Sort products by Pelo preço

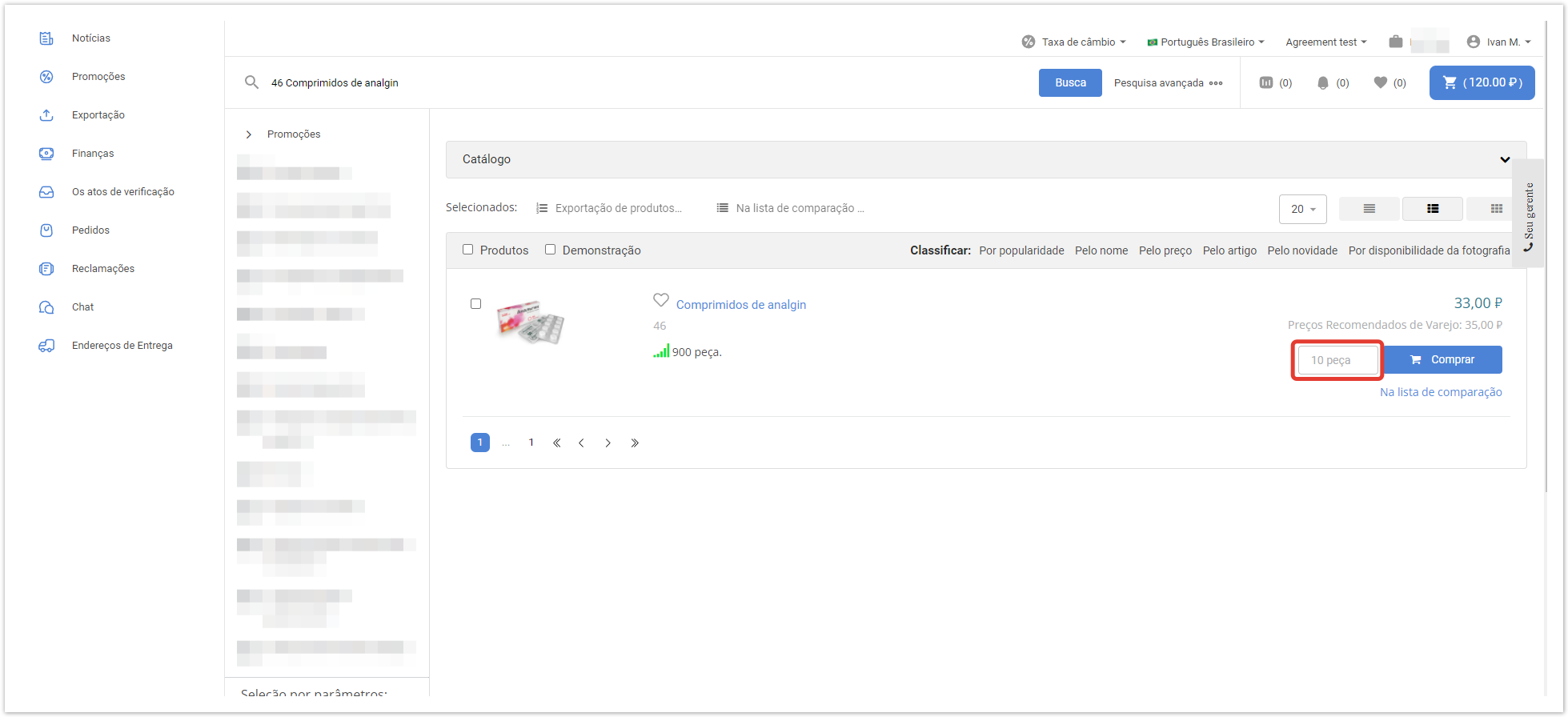point(1165,250)
